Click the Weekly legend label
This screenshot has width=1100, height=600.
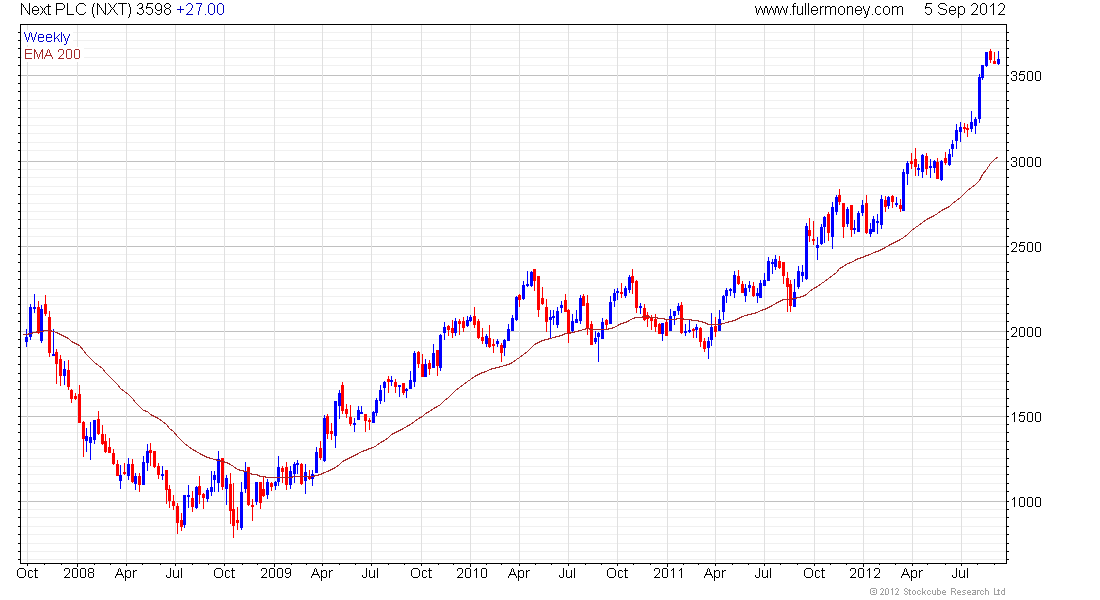click(47, 37)
